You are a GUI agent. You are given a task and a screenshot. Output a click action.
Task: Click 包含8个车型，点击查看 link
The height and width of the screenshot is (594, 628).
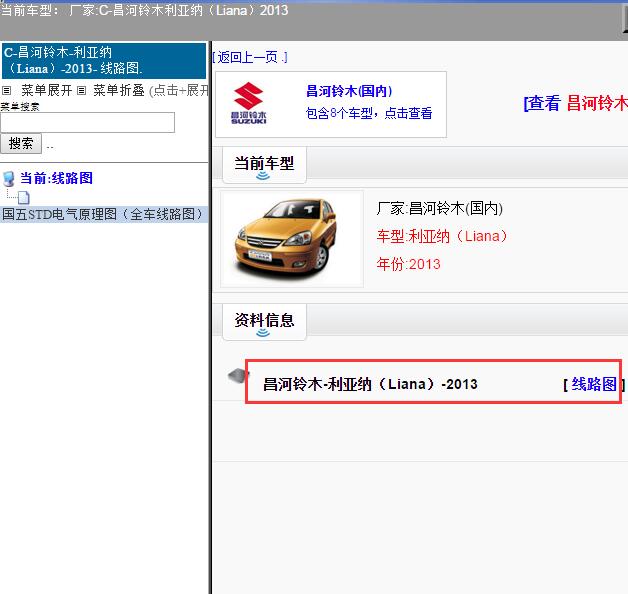click(369, 113)
